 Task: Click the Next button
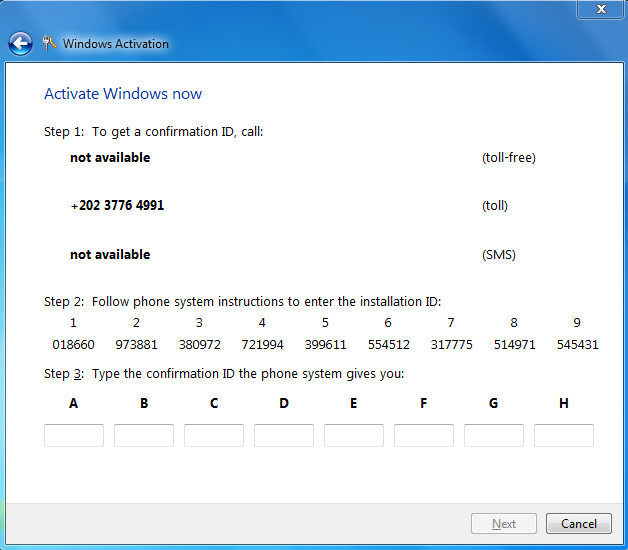point(504,524)
